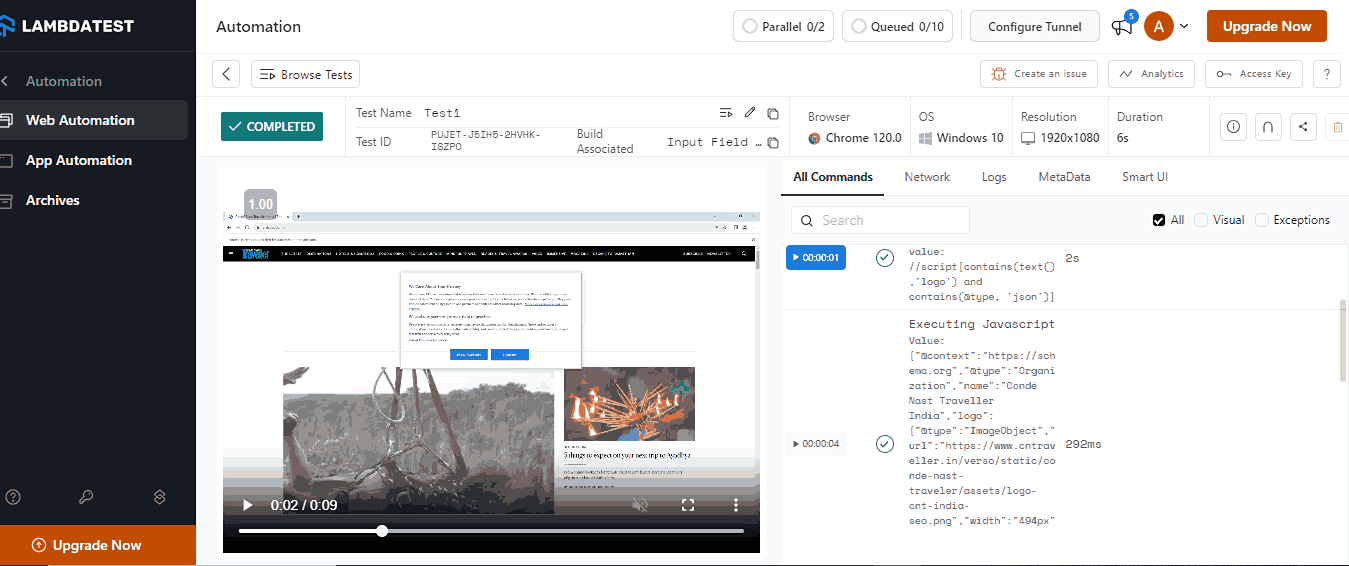Switch to the Network tab

coord(927,177)
